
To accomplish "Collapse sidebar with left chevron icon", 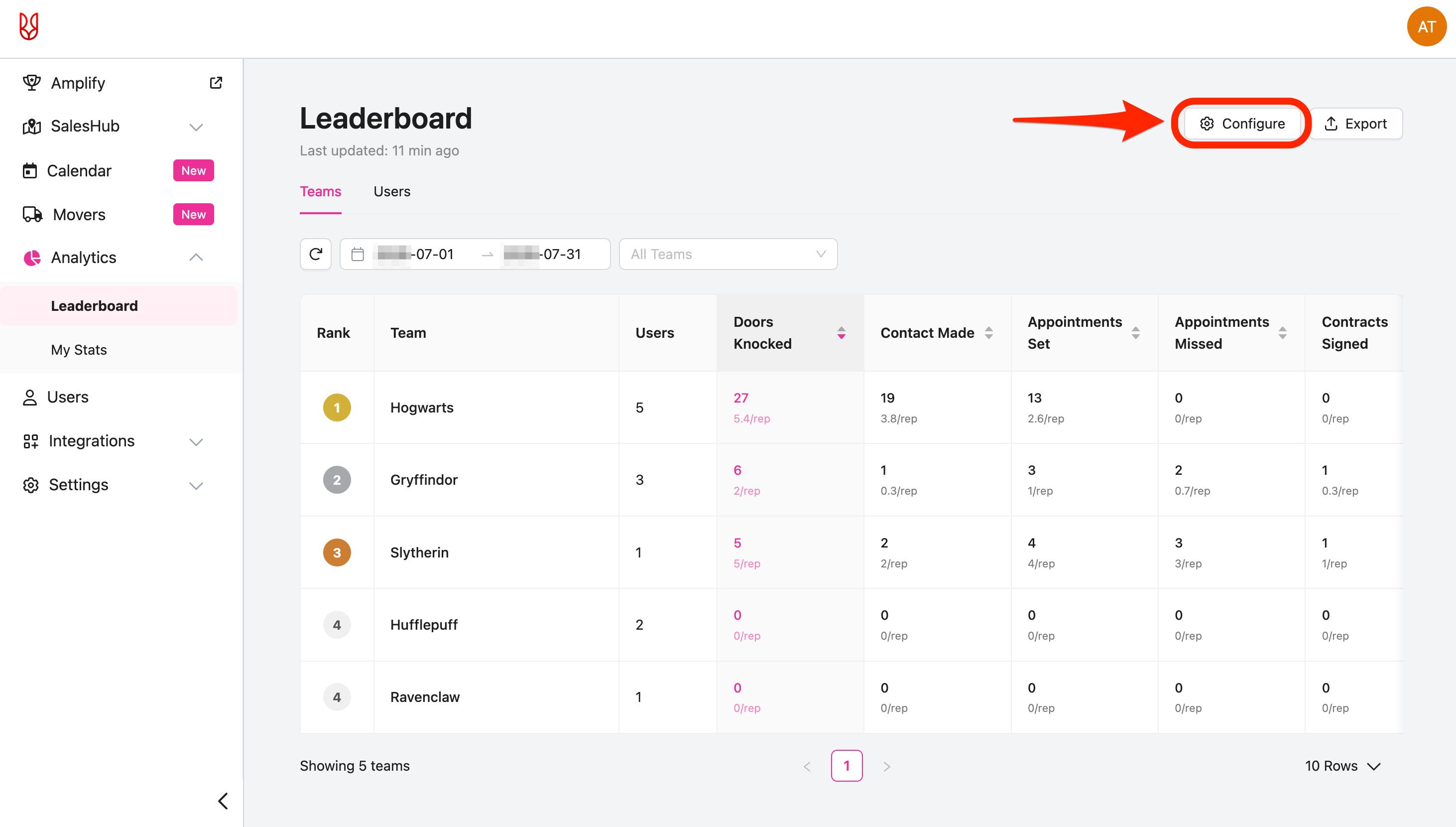I will pos(223,801).
